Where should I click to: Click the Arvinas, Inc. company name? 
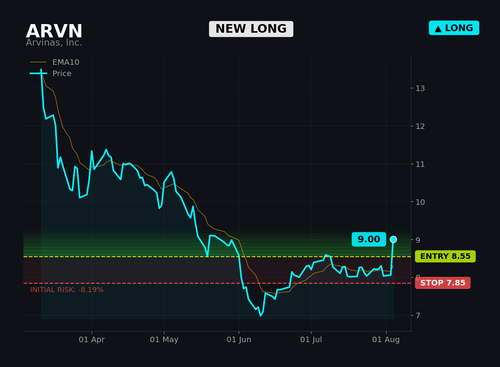[54, 43]
